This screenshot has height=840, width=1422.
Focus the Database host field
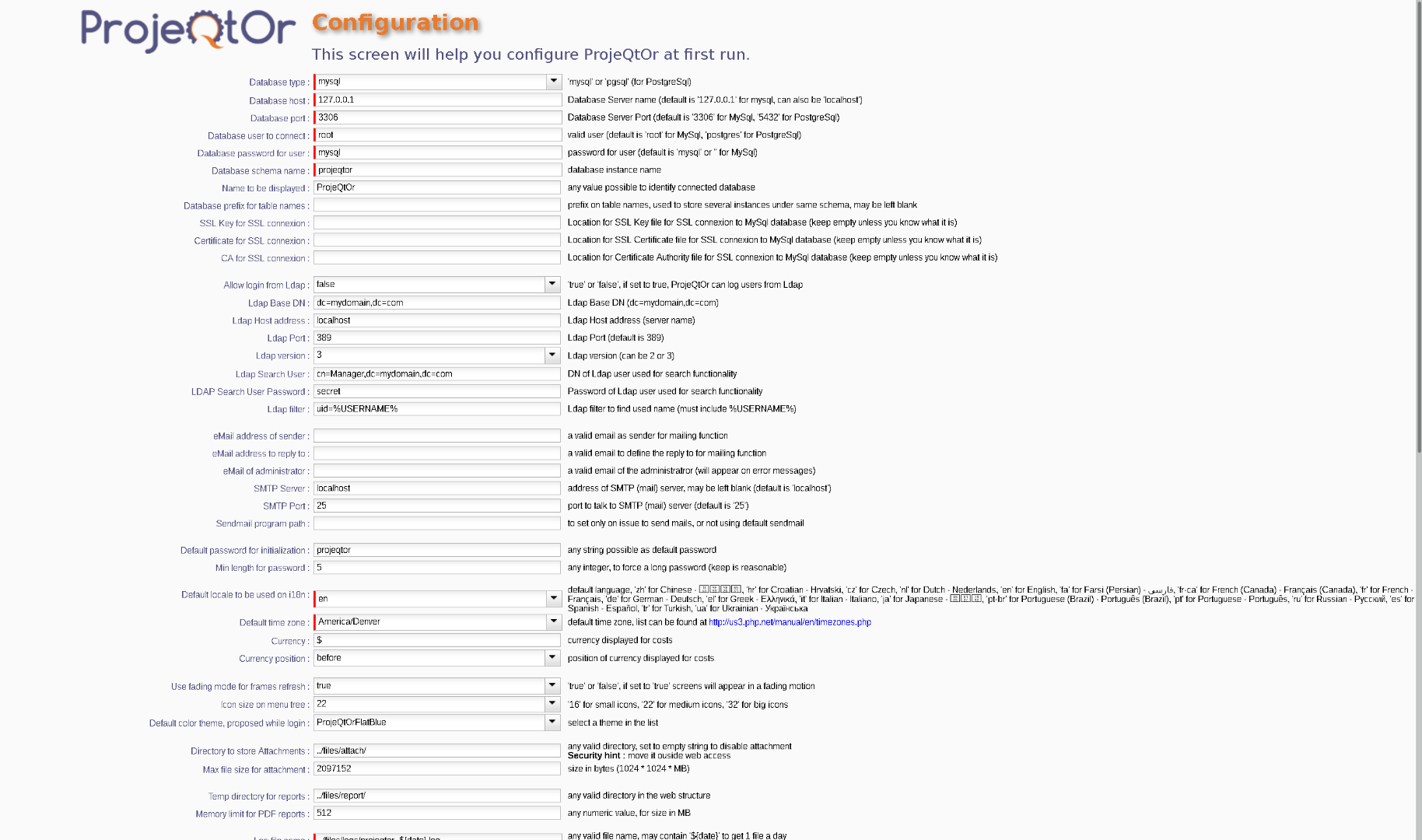[438, 100]
